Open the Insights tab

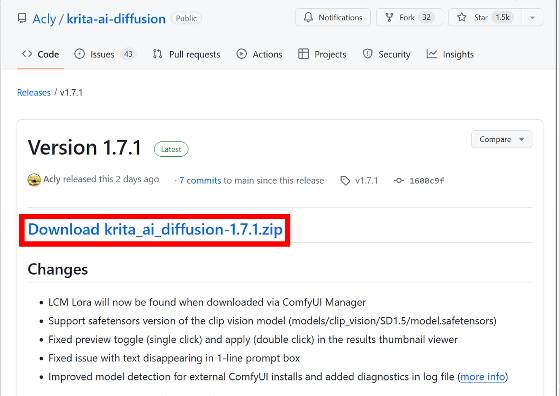pos(450,54)
